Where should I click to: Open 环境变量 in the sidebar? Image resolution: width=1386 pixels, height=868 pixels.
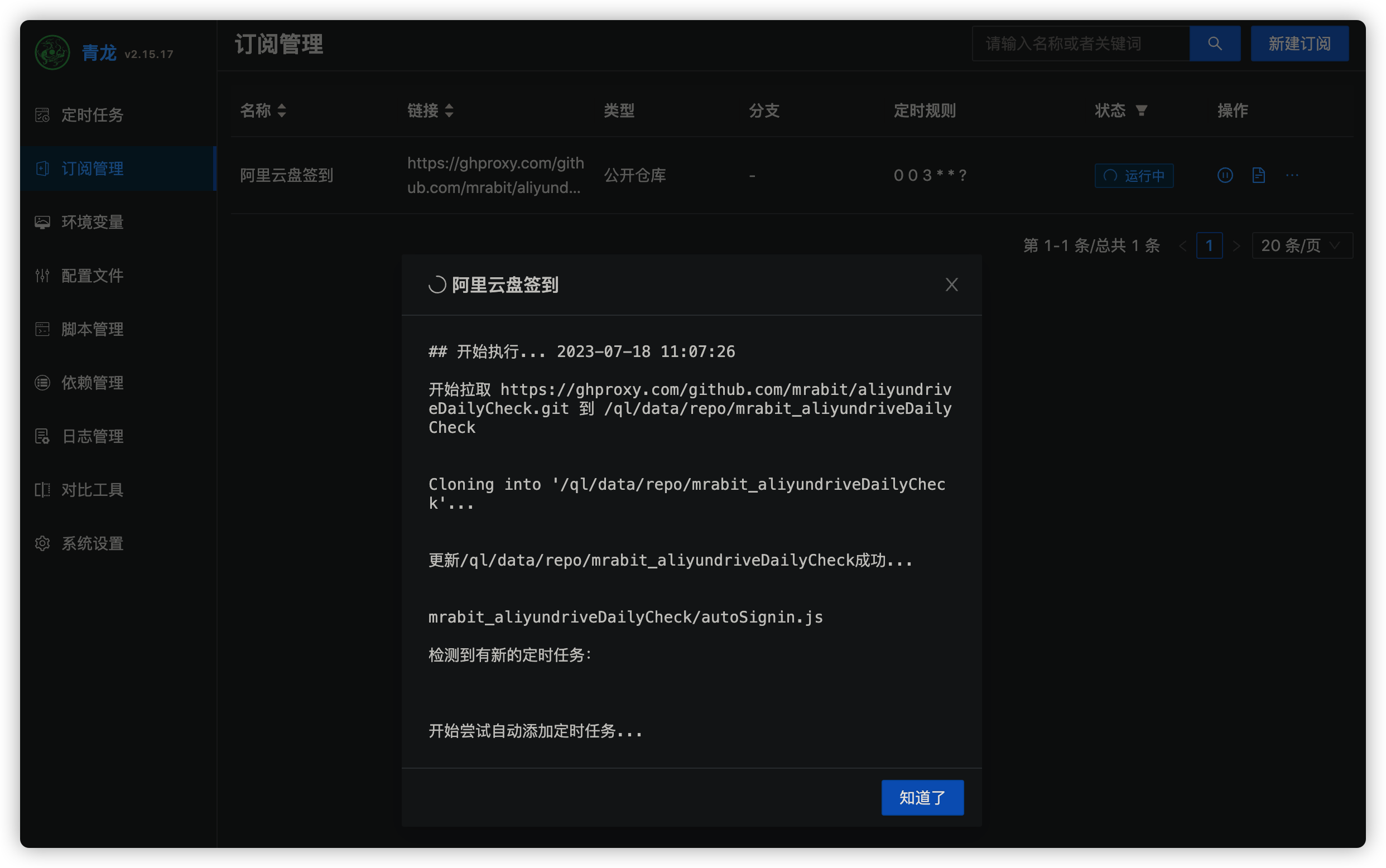(92, 222)
